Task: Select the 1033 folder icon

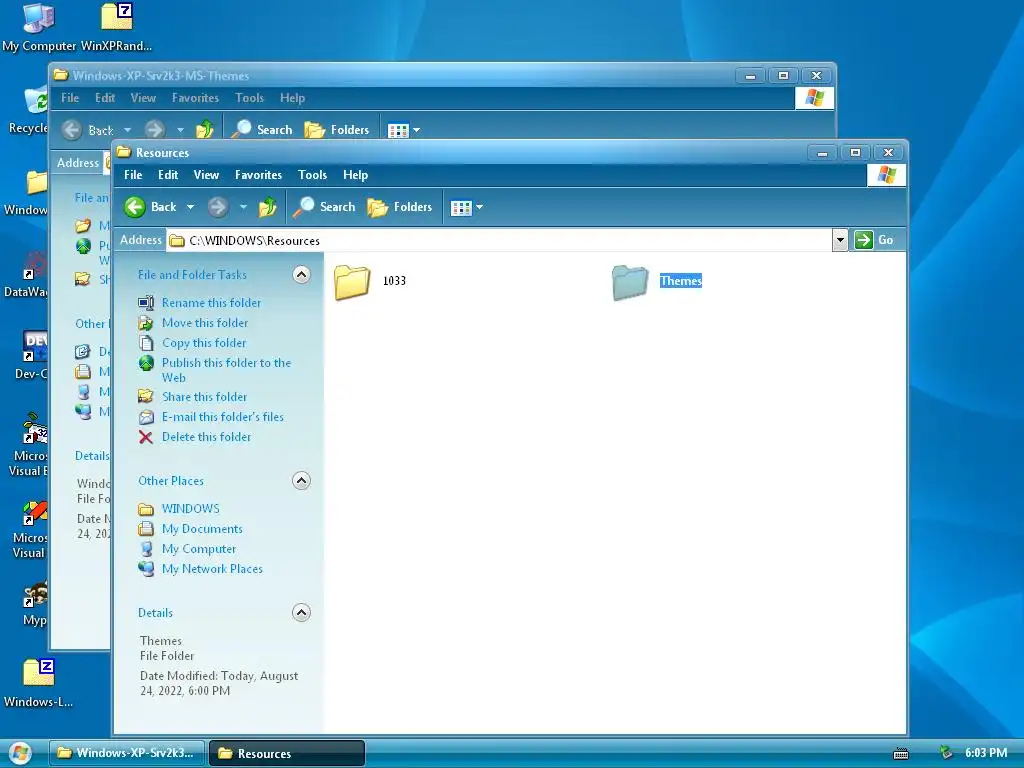Action: (x=352, y=282)
